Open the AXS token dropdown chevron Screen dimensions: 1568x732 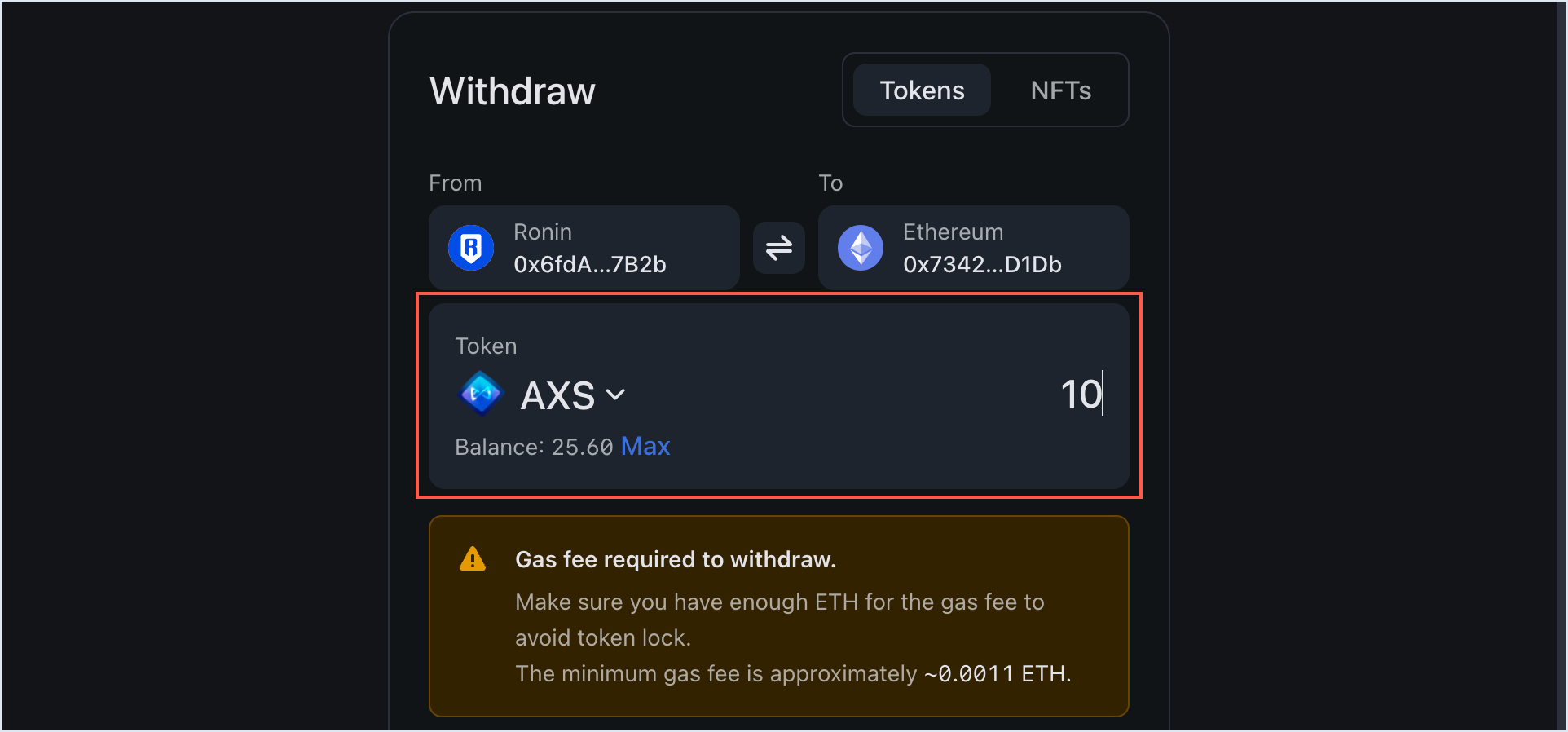point(616,395)
